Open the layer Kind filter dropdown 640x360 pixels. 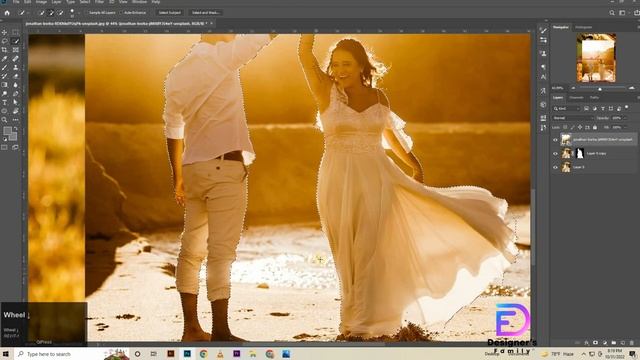(x=566, y=109)
